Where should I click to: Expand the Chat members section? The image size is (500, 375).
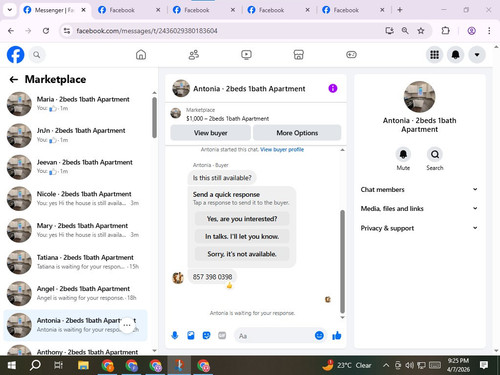(419, 189)
